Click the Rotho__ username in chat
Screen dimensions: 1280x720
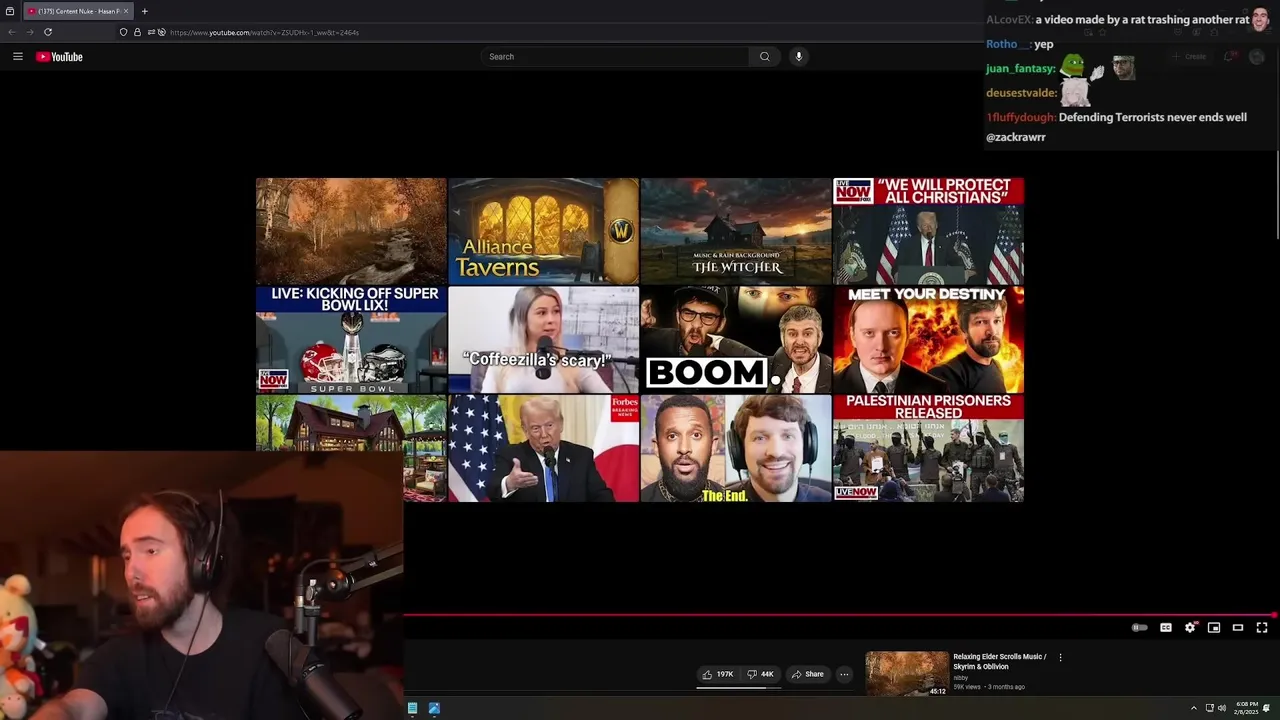(x=1007, y=44)
